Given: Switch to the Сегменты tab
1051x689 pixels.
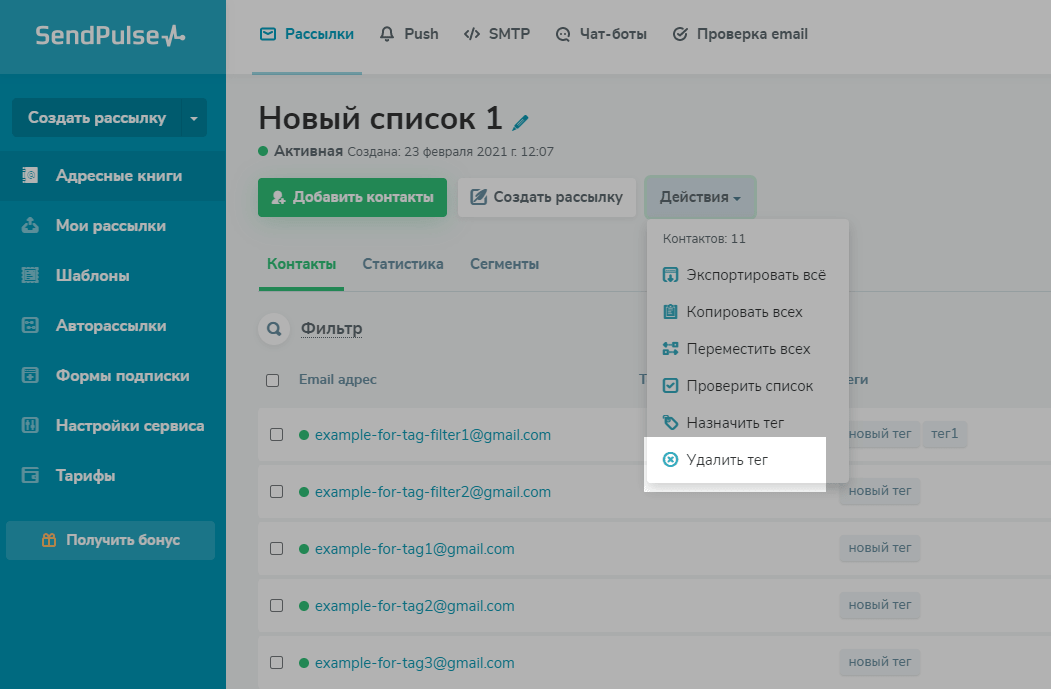Looking at the screenshot, I should click(505, 265).
